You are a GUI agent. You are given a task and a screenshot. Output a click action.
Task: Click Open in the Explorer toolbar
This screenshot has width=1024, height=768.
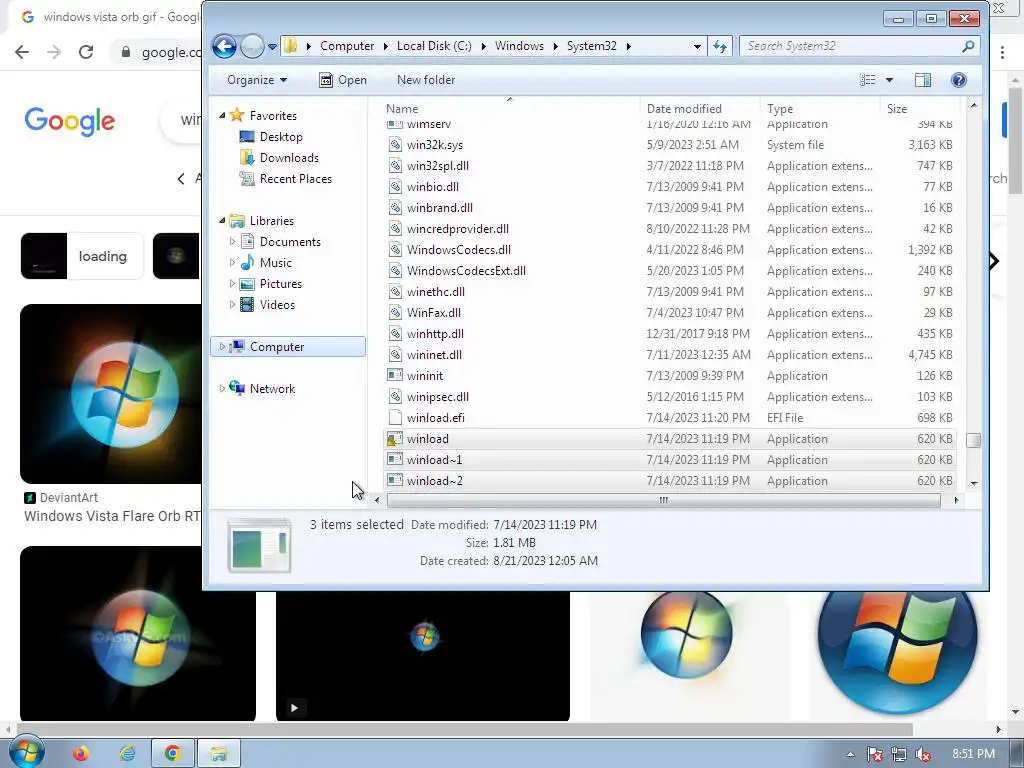coord(343,80)
